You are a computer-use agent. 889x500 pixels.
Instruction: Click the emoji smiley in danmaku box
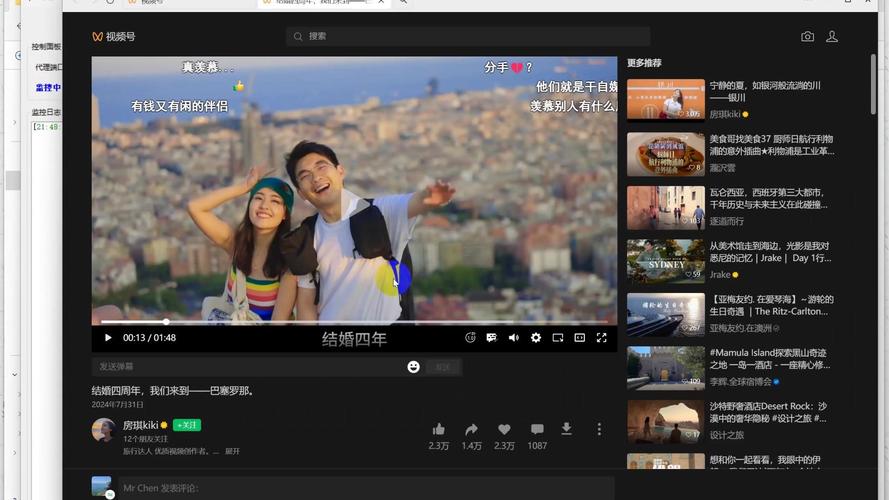pyautogui.click(x=413, y=367)
